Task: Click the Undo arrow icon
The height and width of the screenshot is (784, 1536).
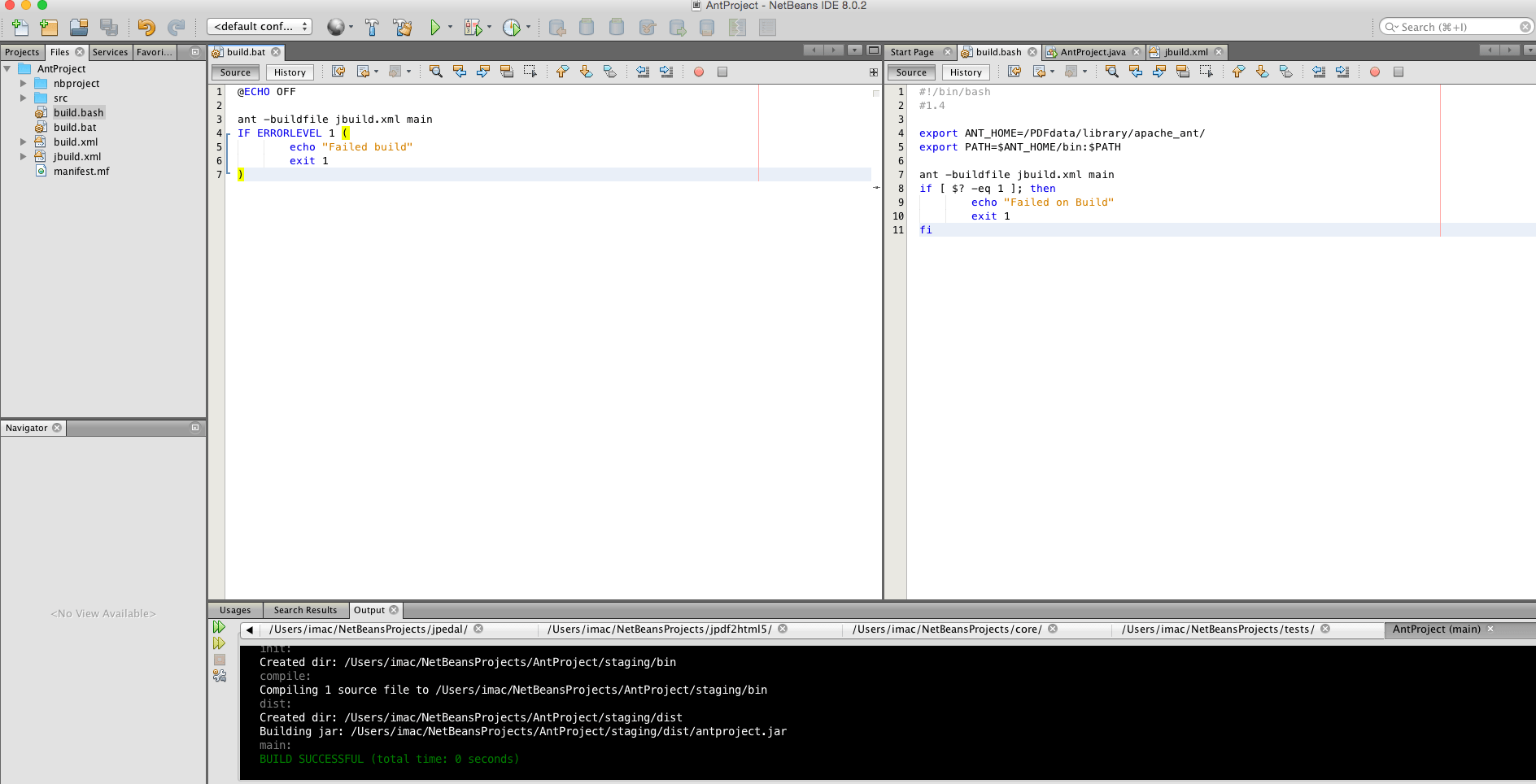Action: (146, 28)
